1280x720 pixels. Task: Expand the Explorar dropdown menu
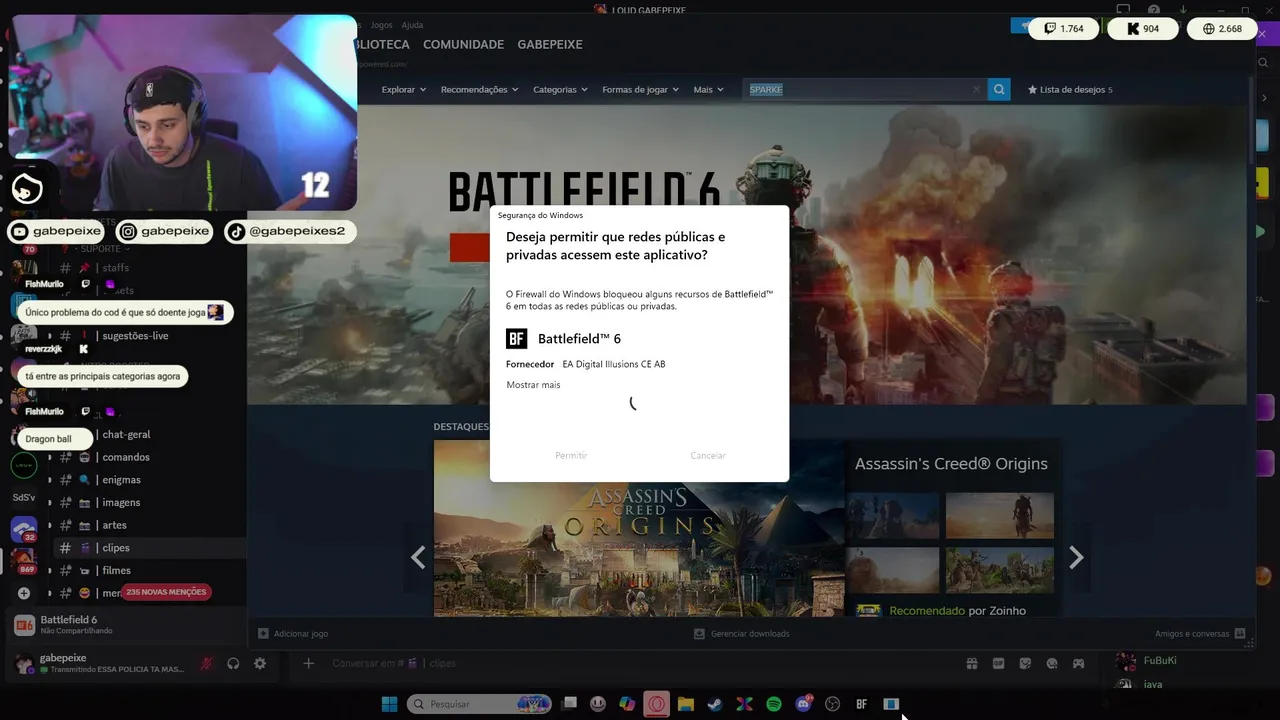coord(403,89)
